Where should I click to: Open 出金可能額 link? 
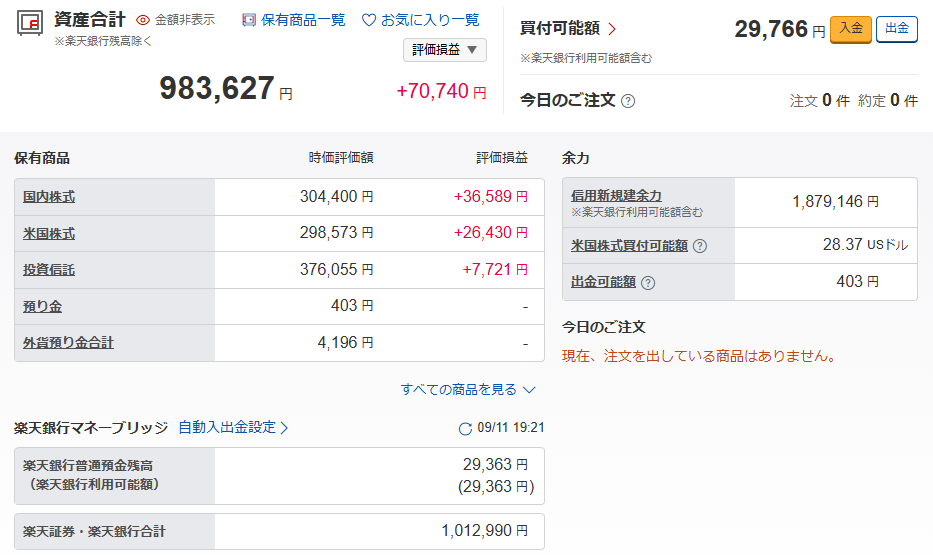(x=603, y=282)
